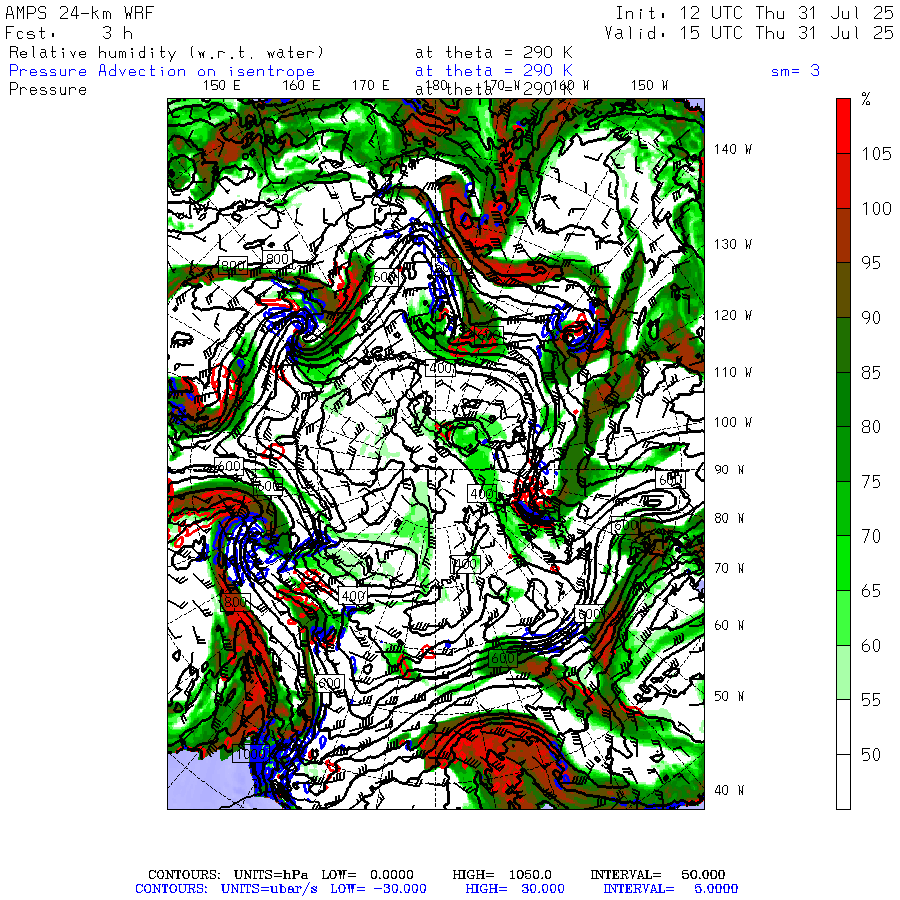Click the '1000' pressure contour label box
Viewport: 900px width, 900px height.
coord(251,753)
